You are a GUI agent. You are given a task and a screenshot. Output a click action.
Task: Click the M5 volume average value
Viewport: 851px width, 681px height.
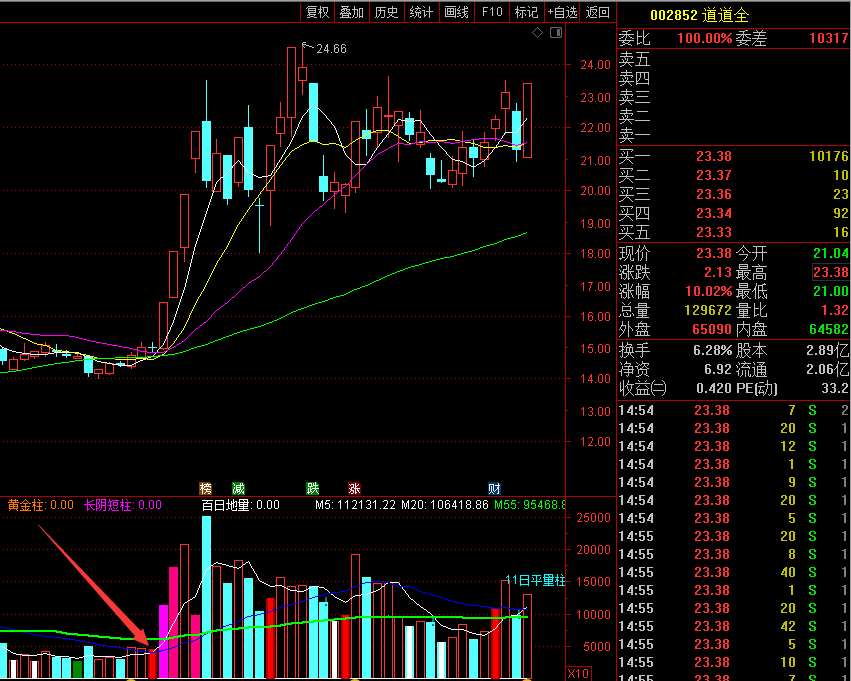(x=355, y=505)
